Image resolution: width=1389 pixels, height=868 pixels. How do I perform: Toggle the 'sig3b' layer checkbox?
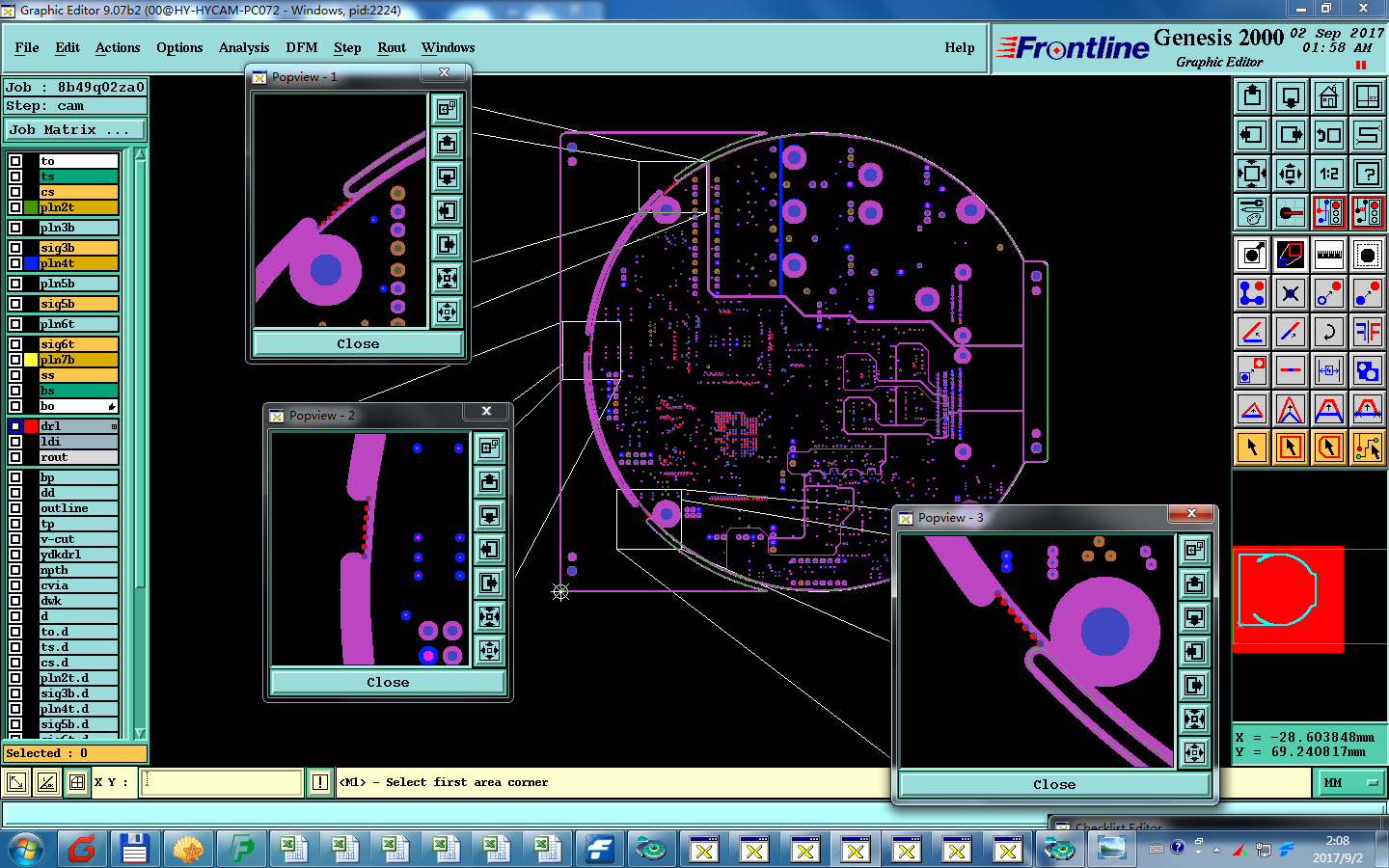tap(15, 248)
